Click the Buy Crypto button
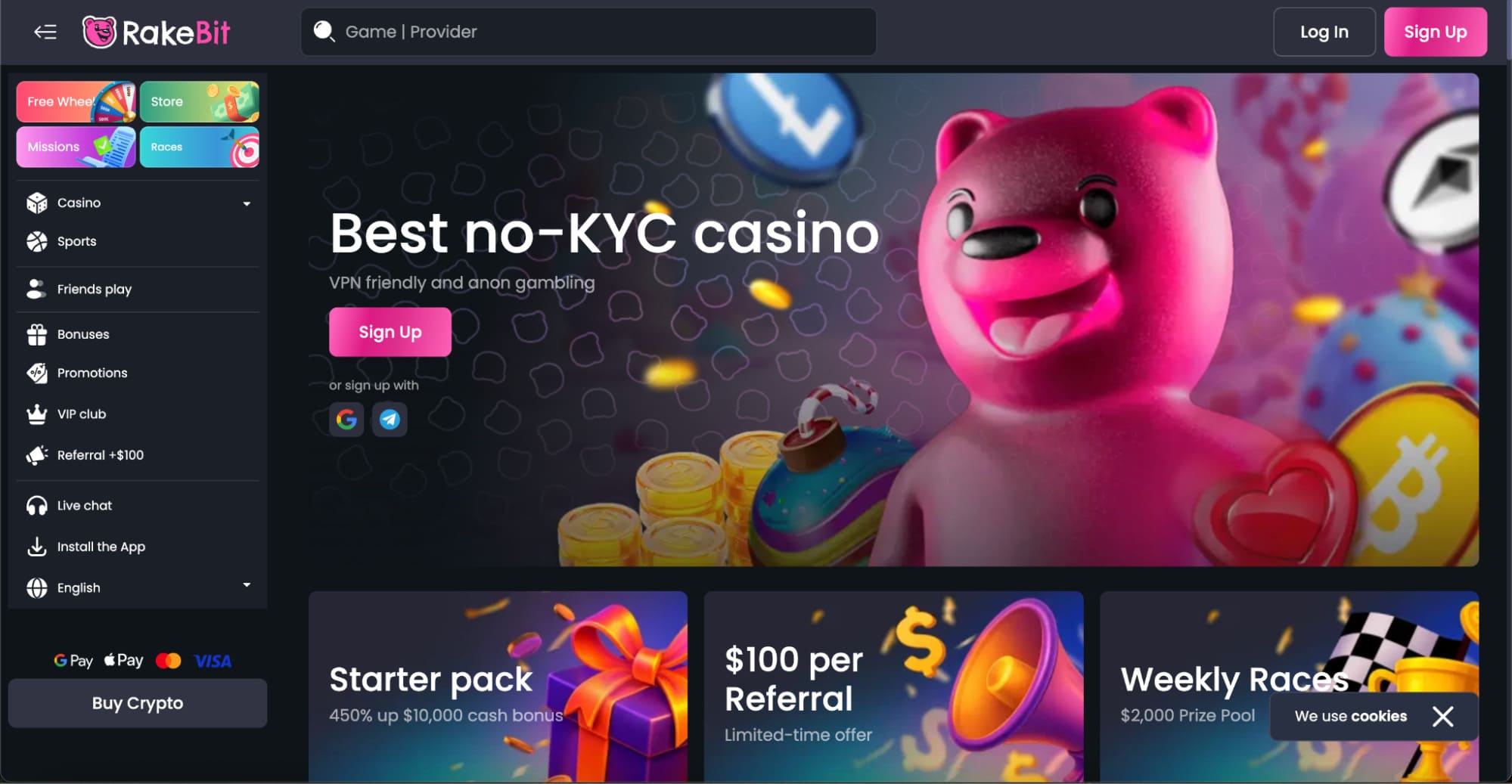This screenshot has width=1512, height=784. [138, 703]
